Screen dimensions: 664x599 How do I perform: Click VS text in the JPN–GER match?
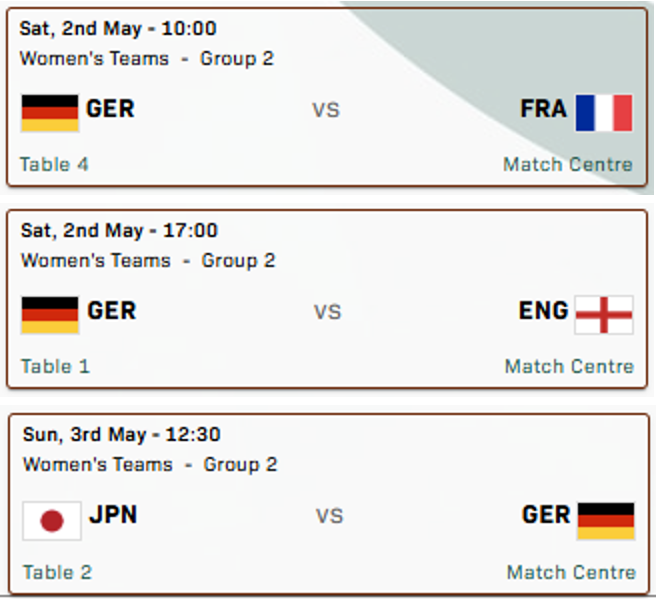pyautogui.click(x=329, y=517)
